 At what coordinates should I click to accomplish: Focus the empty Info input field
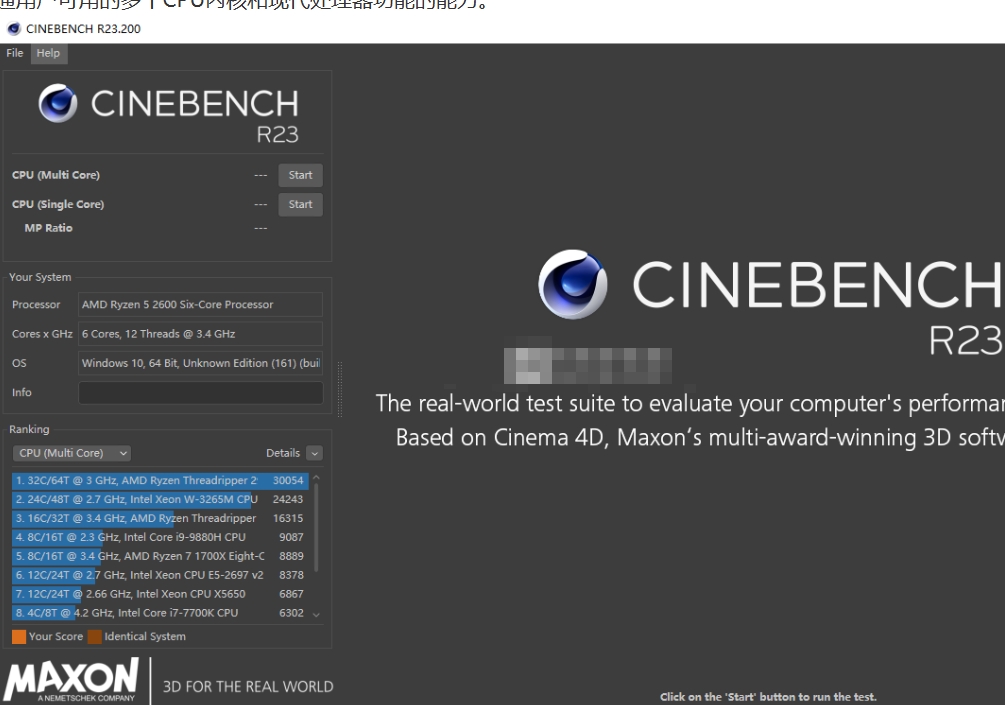pos(200,393)
